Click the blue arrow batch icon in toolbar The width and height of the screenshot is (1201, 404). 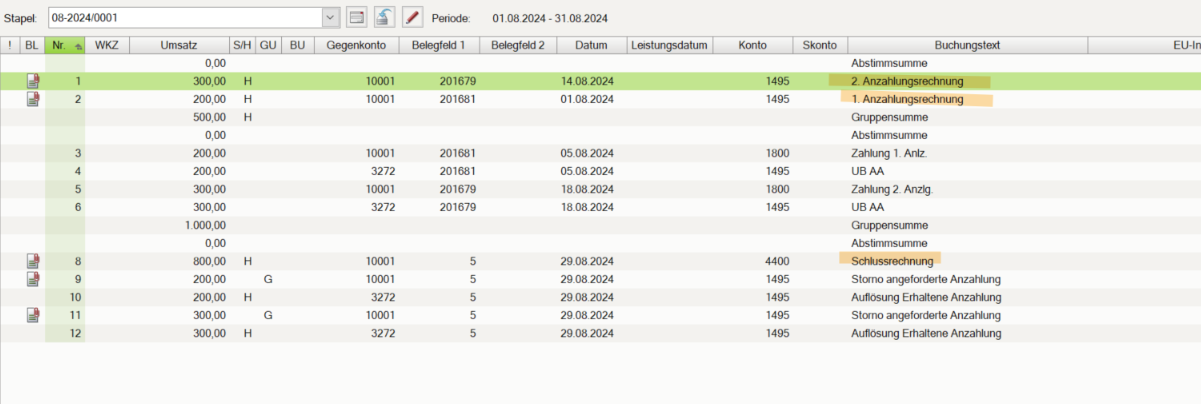(x=384, y=17)
